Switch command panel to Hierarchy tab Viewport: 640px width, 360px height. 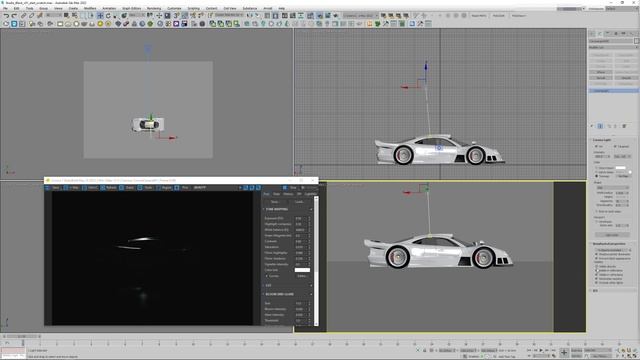point(607,33)
